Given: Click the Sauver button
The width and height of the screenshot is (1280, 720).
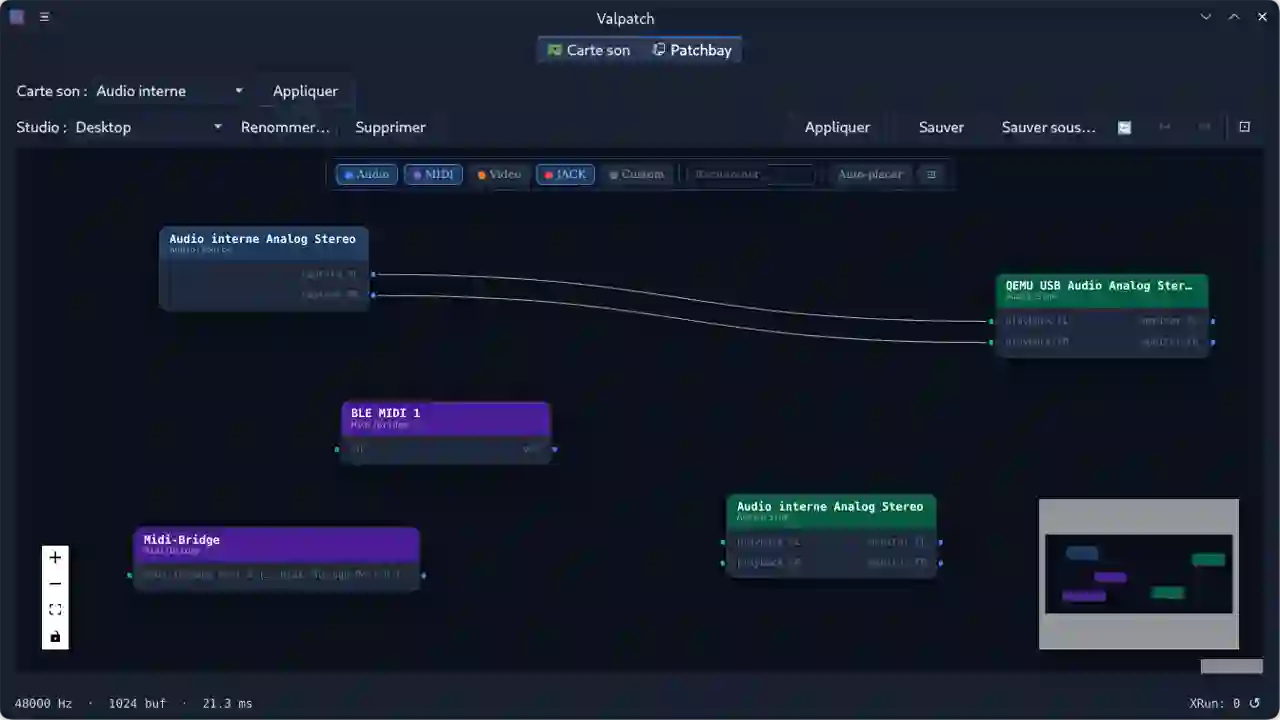Looking at the screenshot, I should (941, 127).
